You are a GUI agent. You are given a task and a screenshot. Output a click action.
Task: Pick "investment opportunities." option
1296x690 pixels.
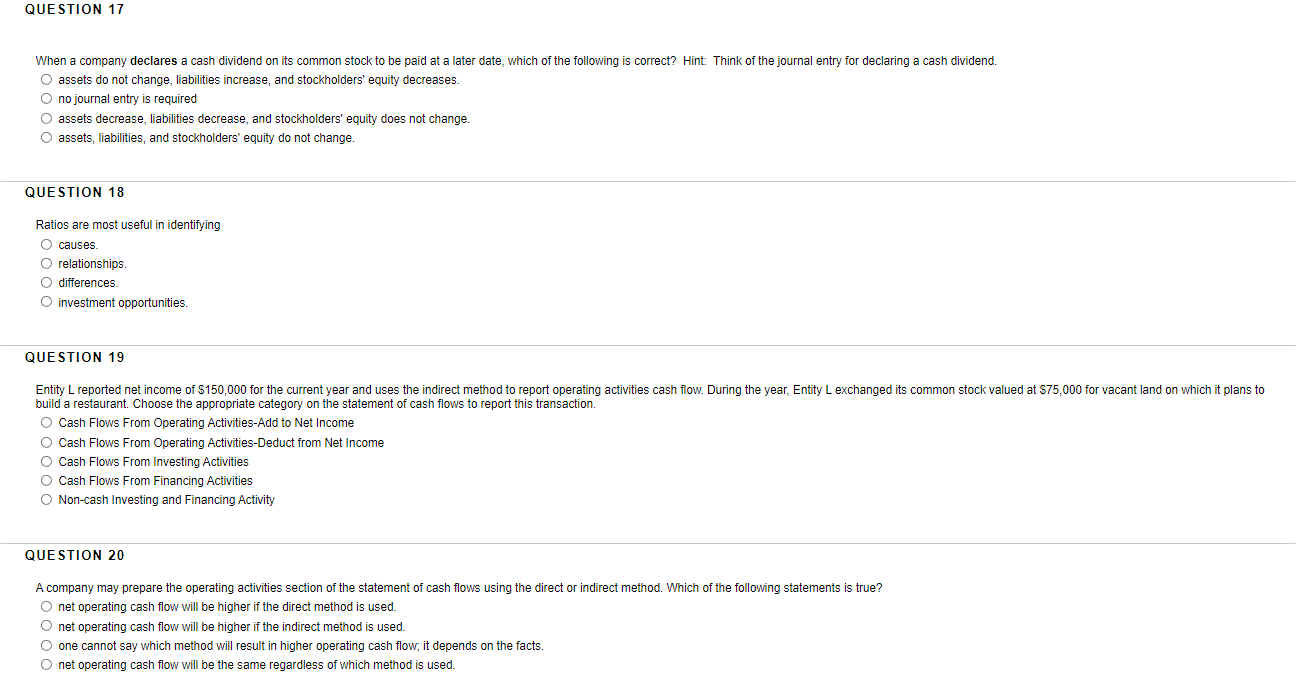(x=46, y=301)
